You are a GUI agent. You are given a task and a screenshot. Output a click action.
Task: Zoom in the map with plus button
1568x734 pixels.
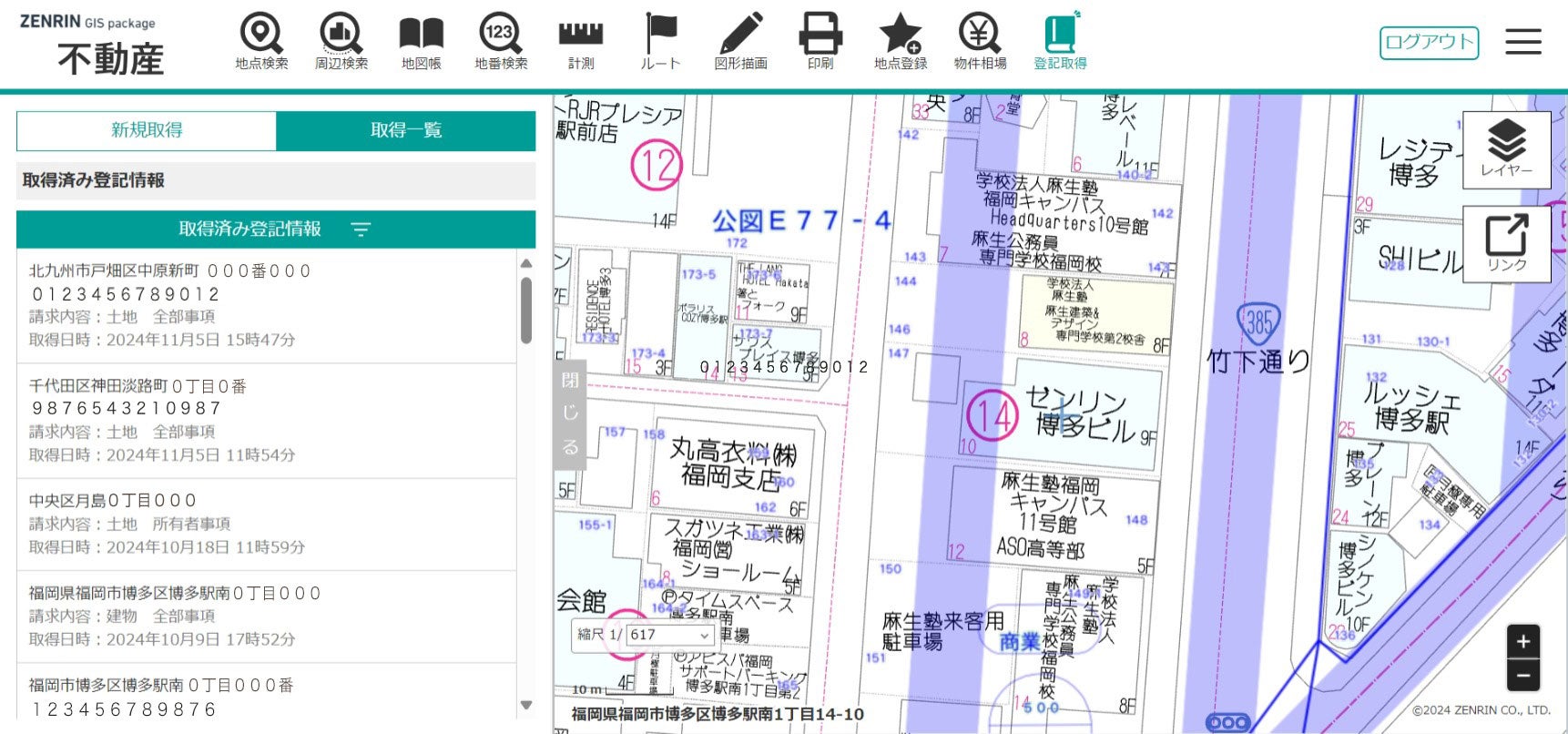(x=1522, y=642)
